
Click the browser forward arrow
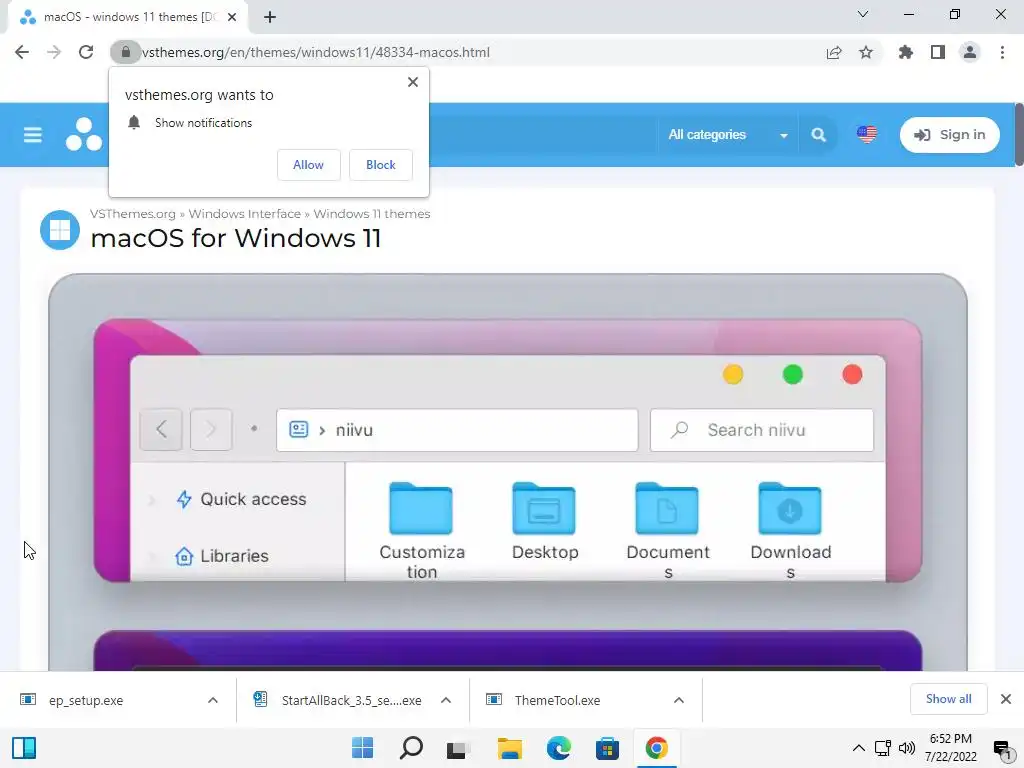pos(54,52)
